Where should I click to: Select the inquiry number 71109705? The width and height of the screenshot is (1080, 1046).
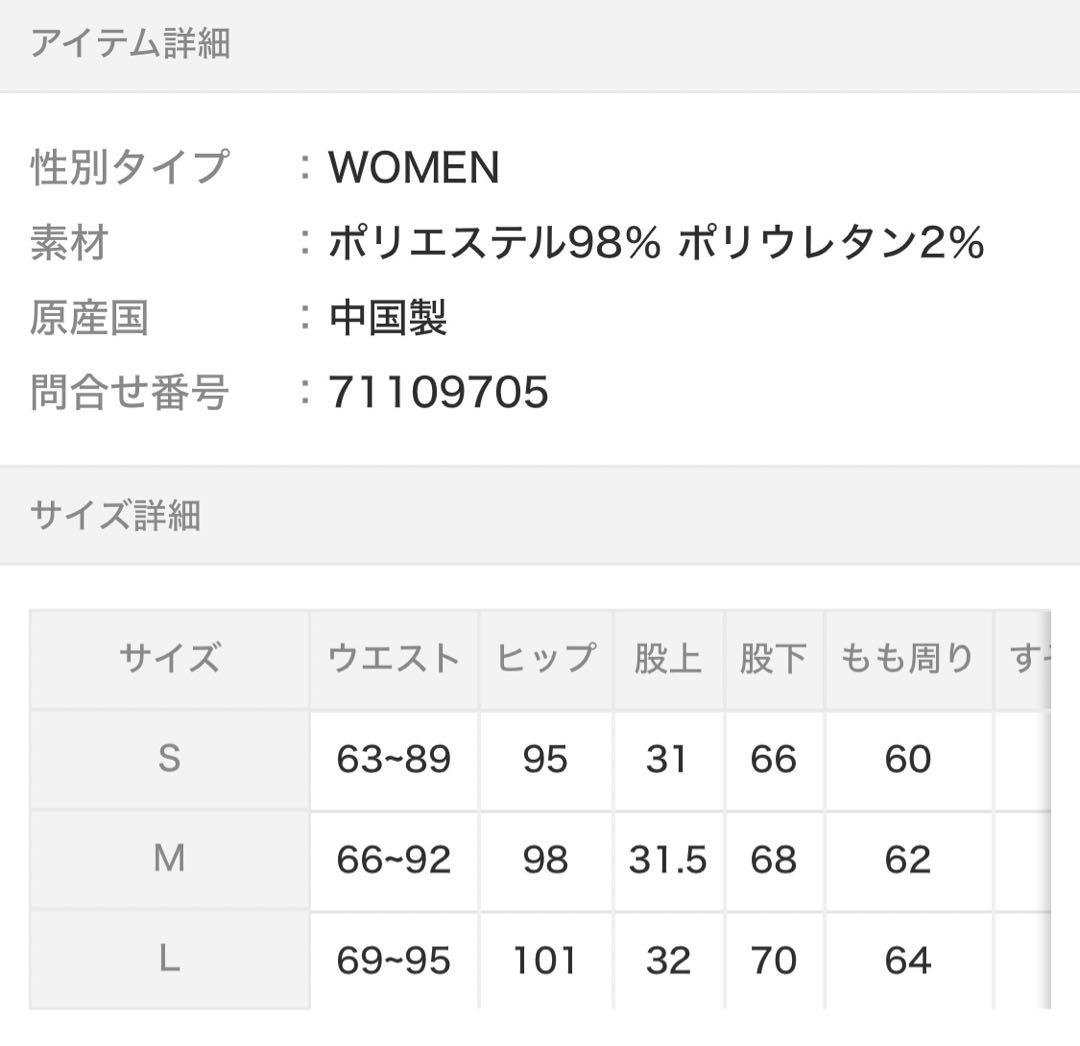(x=438, y=392)
